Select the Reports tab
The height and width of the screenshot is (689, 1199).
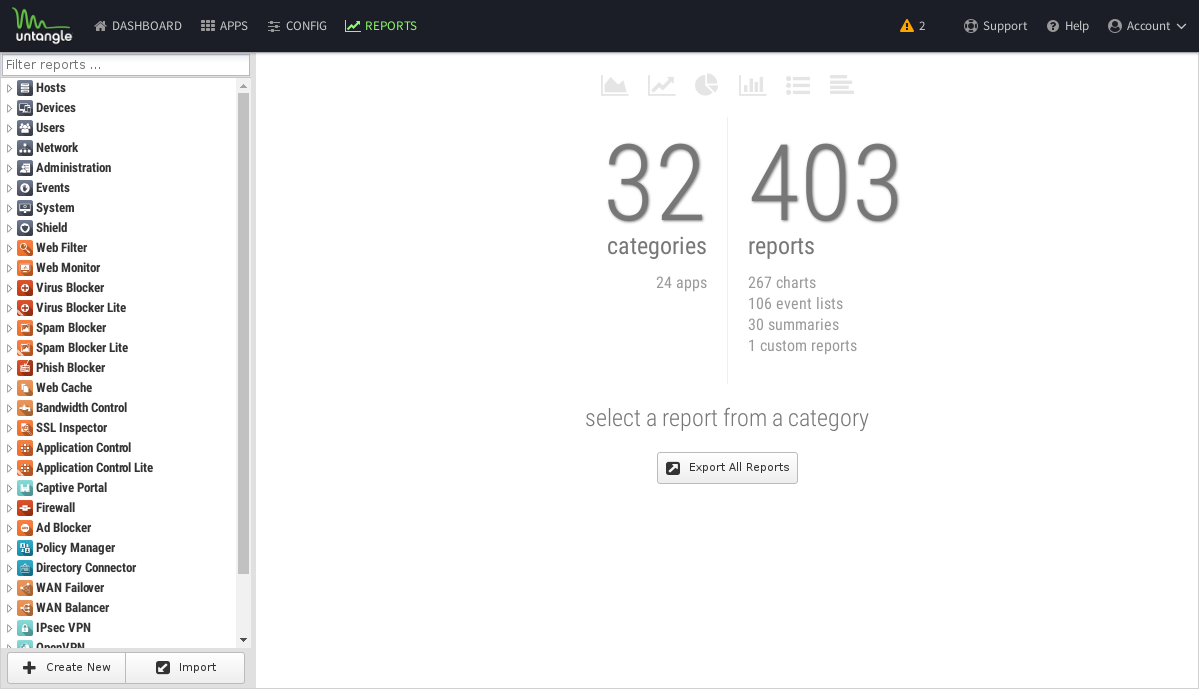click(x=381, y=26)
